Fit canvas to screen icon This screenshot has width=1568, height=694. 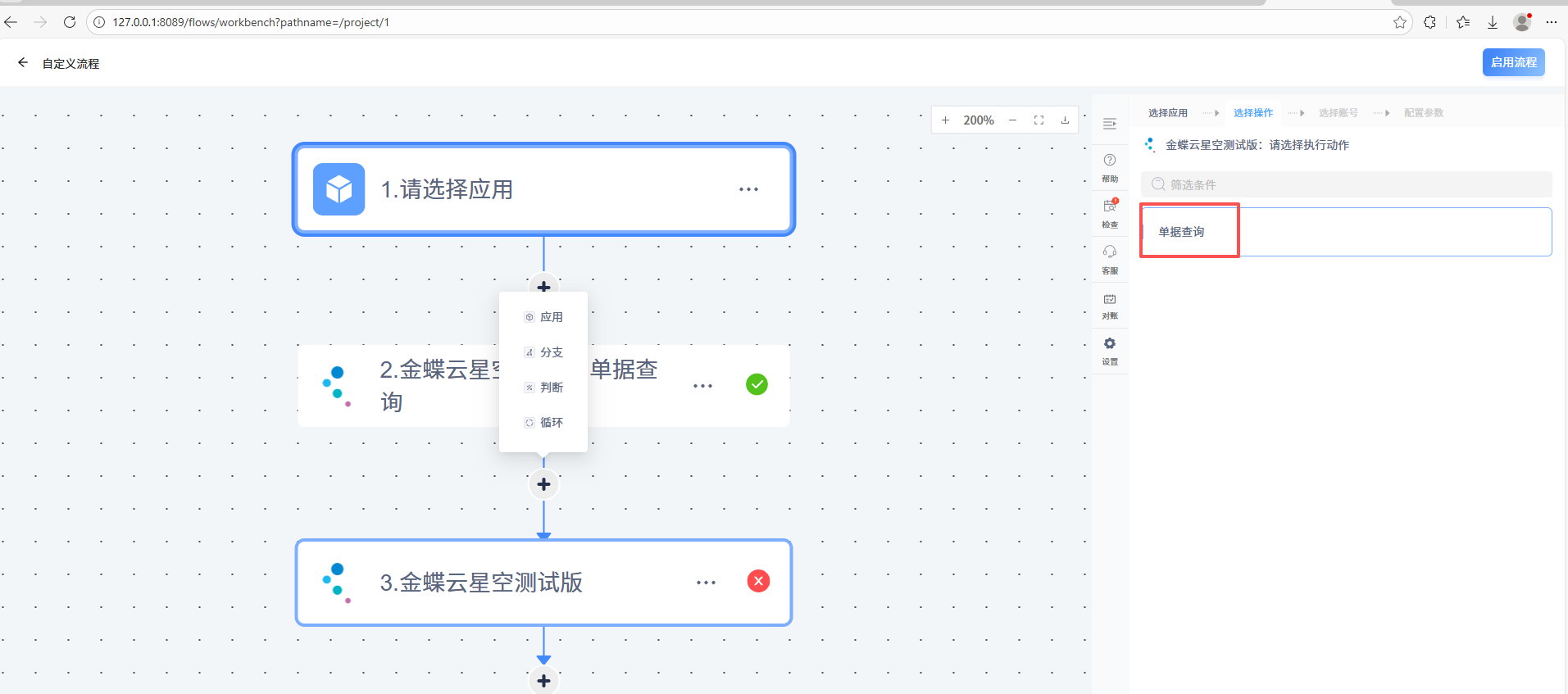point(1039,120)
